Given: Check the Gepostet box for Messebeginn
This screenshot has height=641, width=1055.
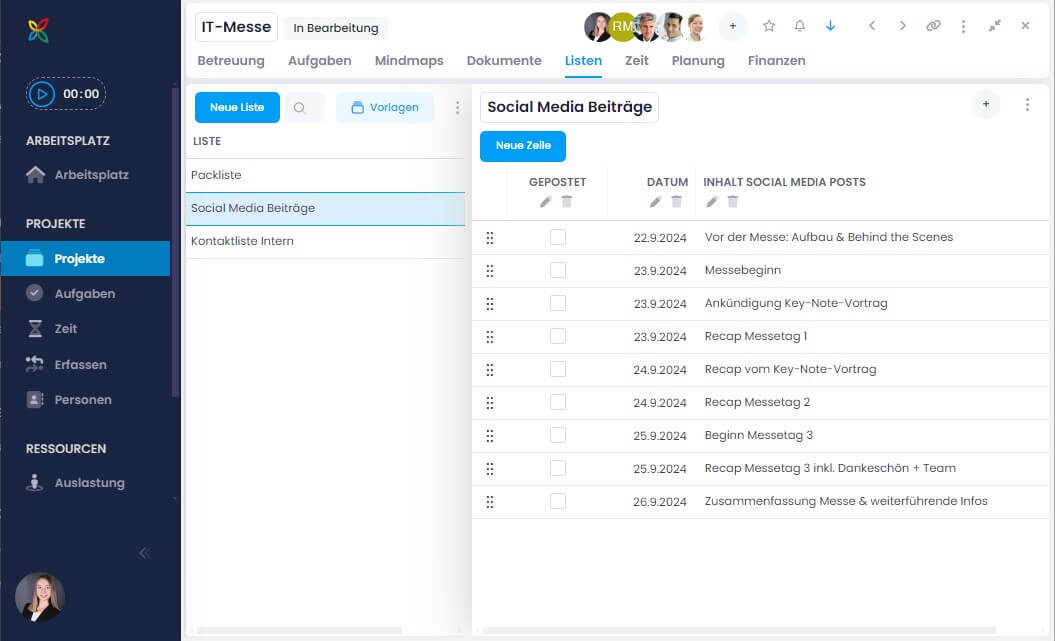Looking at the screenshot, I should click(558, 270).
